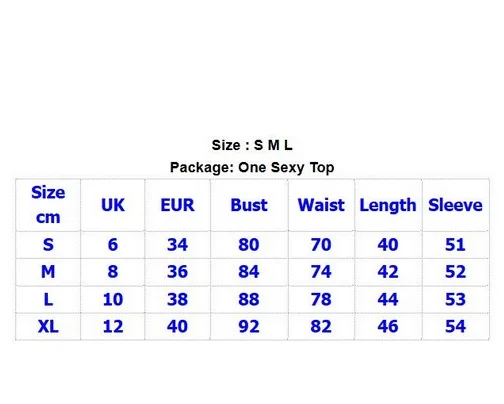The image size is (504, 404).
Task: Select the UK value 12
Action: 113,326
